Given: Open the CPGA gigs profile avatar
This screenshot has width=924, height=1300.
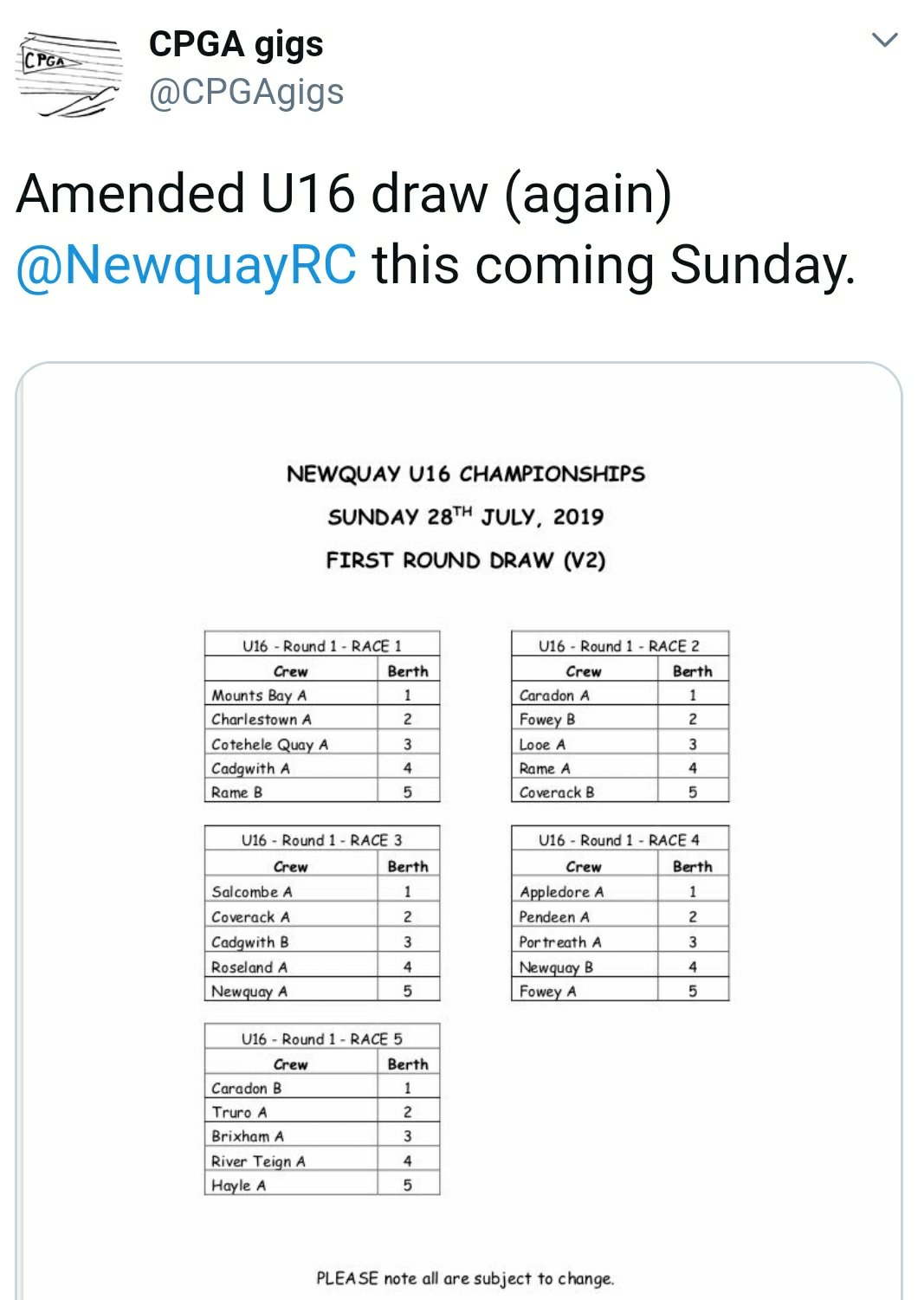Looking at the screenshot, I should pyautogui.click(x=69, y=74).
